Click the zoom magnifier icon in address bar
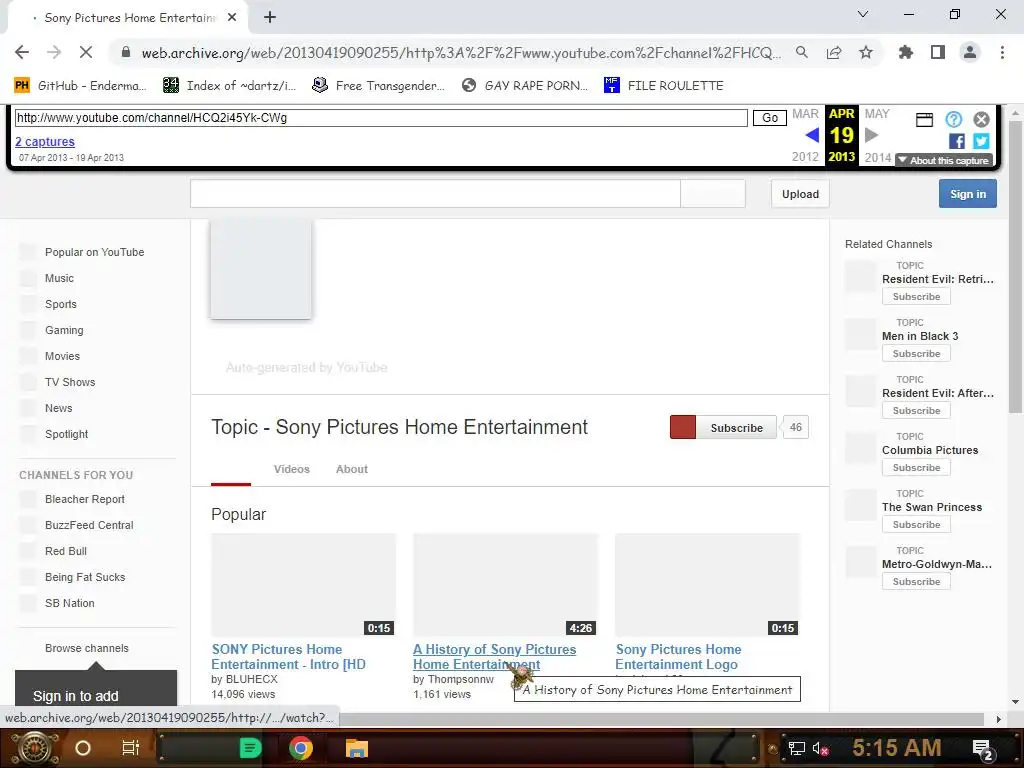 click(x=802, y=52)
